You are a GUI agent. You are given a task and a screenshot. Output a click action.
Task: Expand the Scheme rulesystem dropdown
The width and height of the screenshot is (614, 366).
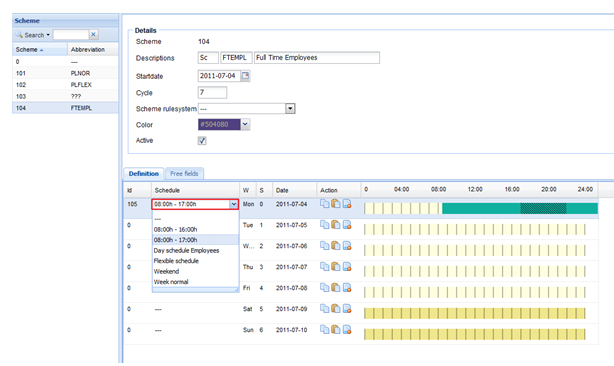[290, 108]
